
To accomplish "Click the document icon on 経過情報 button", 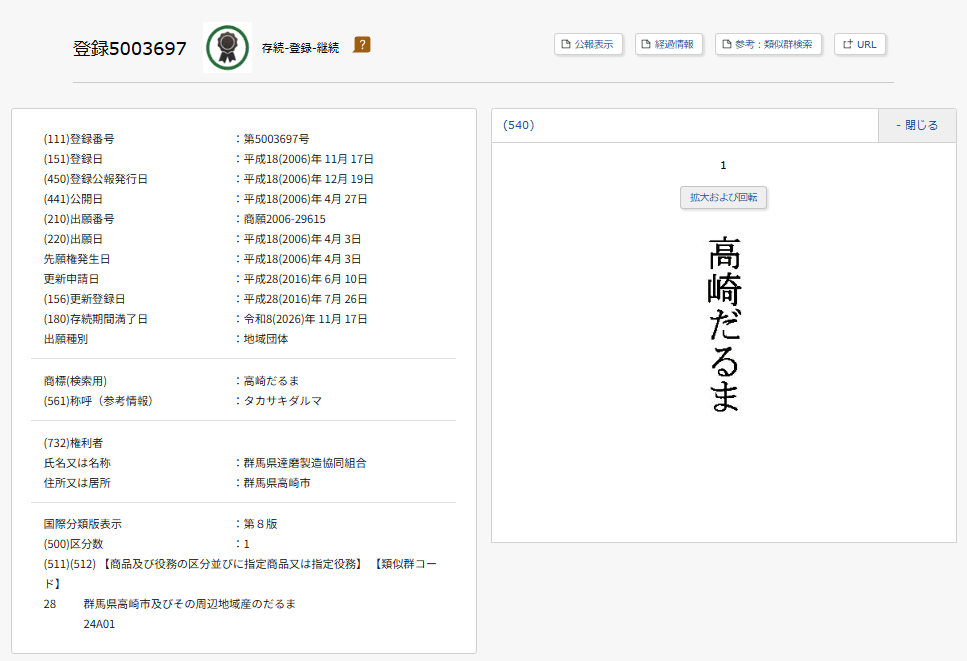I will pos(647,44).
